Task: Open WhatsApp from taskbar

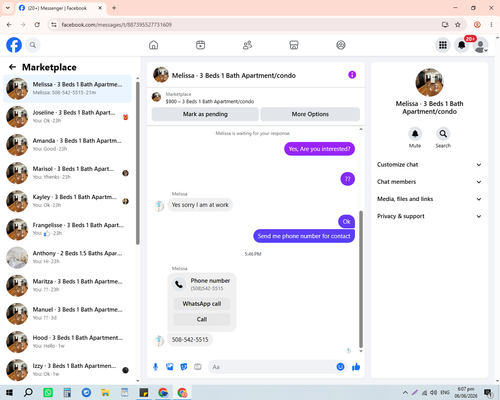Action: click(48, 392)
